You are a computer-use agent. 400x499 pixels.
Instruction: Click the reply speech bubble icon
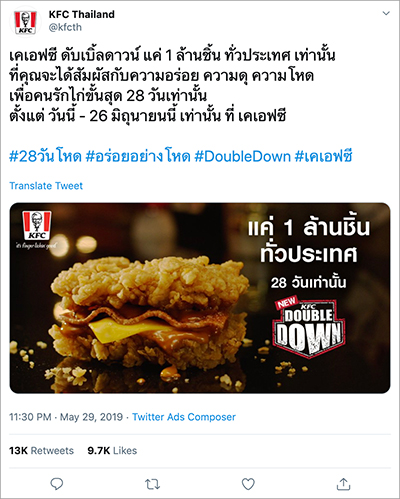(x=57, y=484)
